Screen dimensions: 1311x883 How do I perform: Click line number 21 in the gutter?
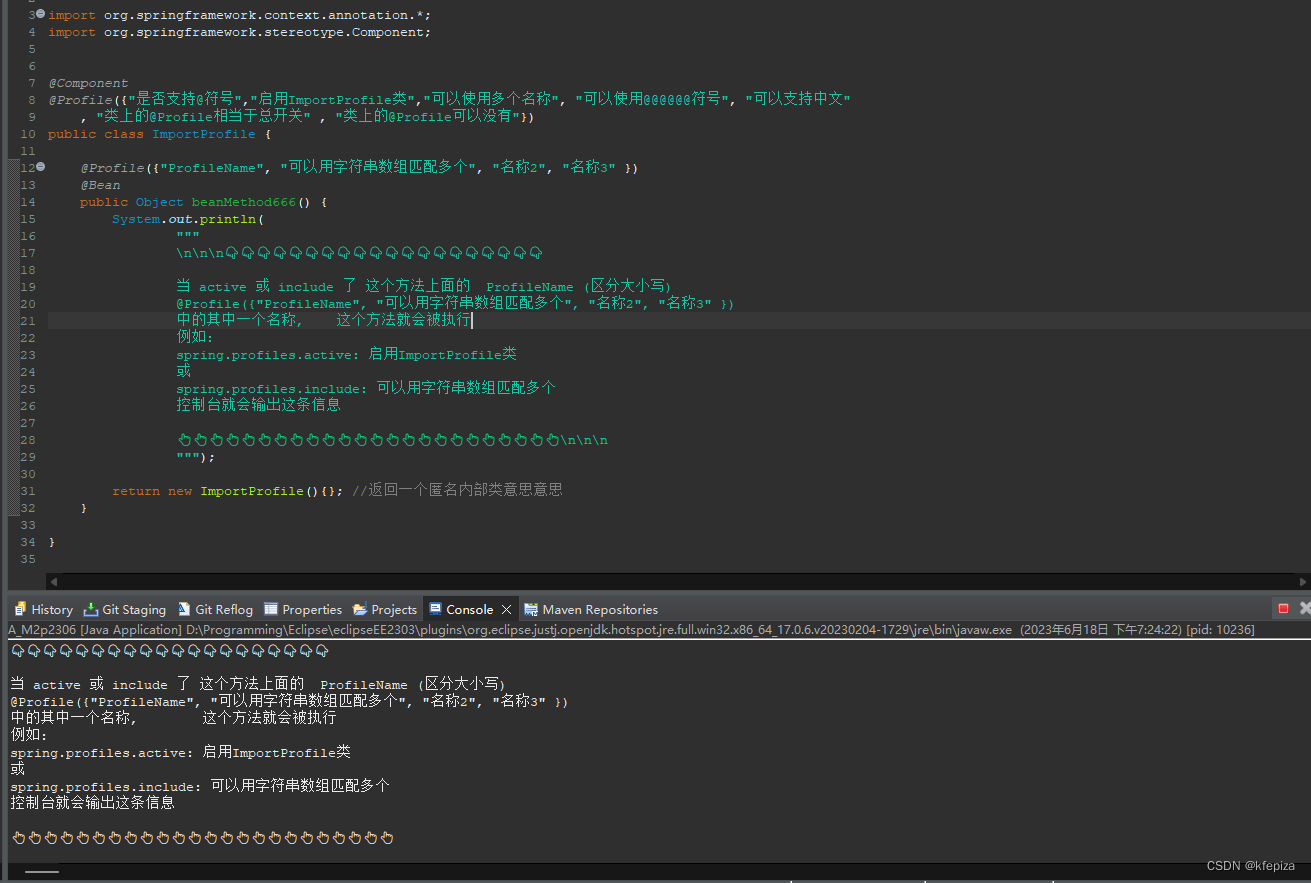coord(27,321)
